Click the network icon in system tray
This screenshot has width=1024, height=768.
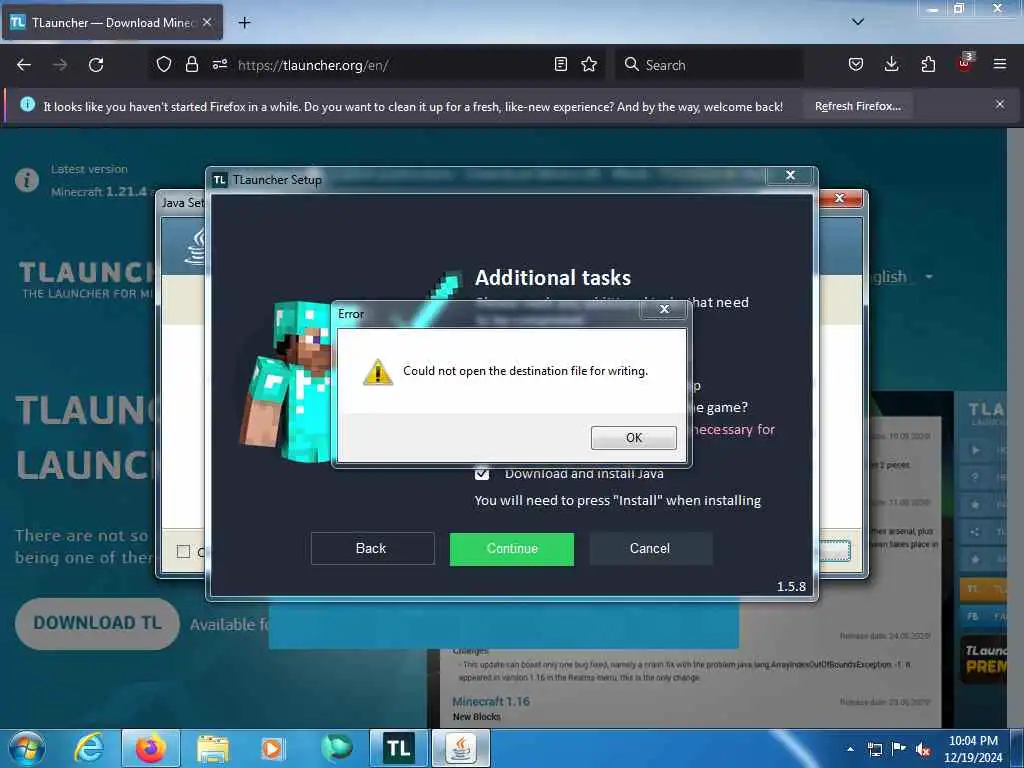[874, 749]
